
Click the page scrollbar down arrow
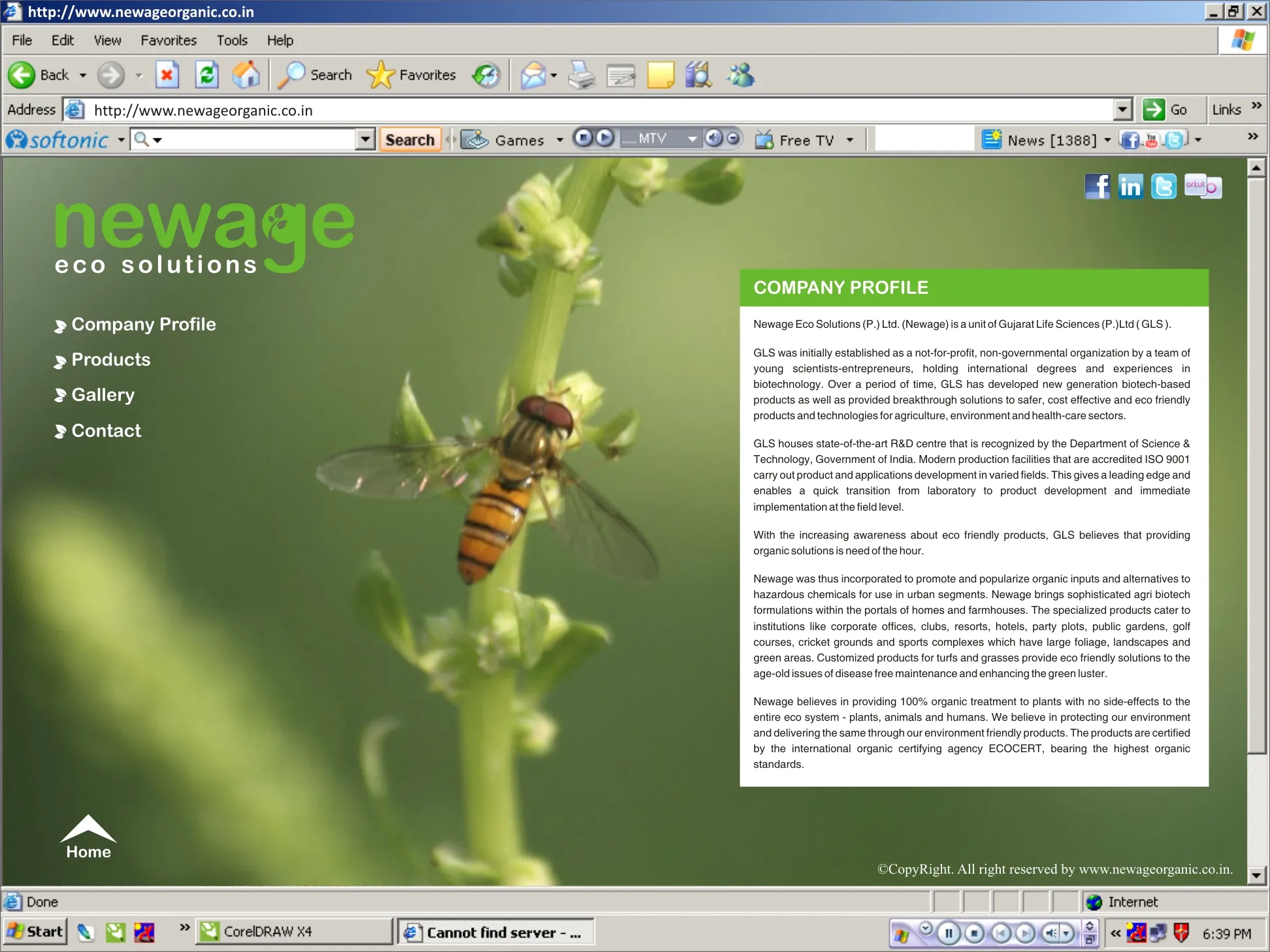point(1256,875)
